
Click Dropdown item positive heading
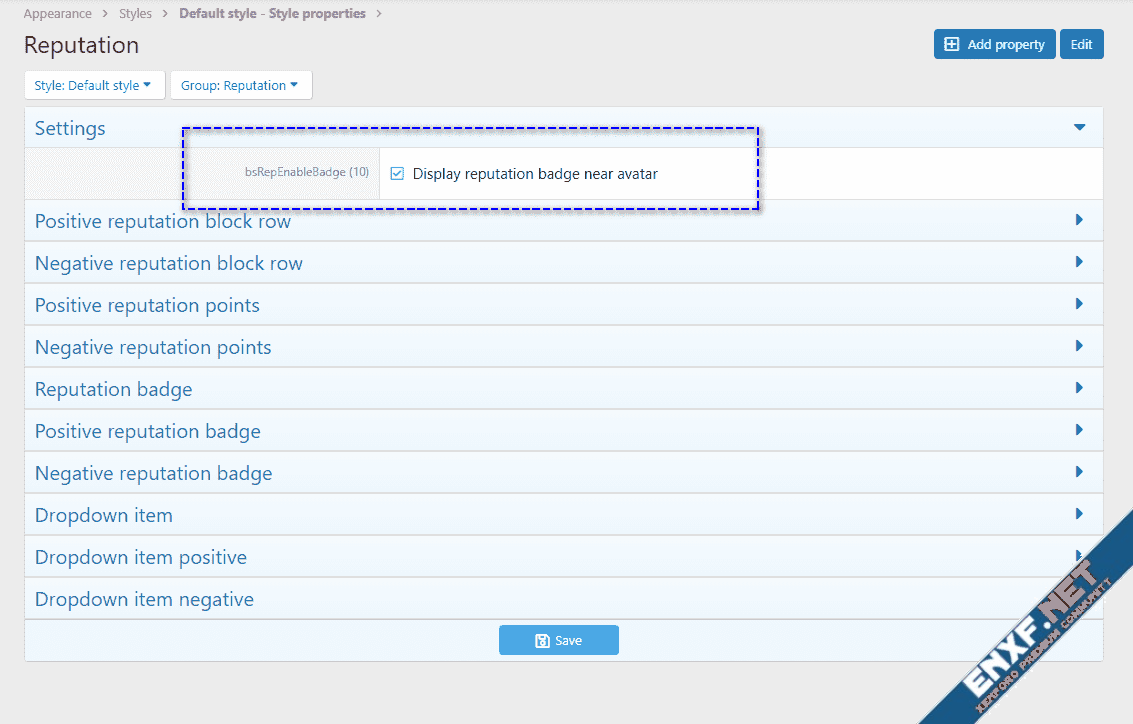(x=141, y=557)
